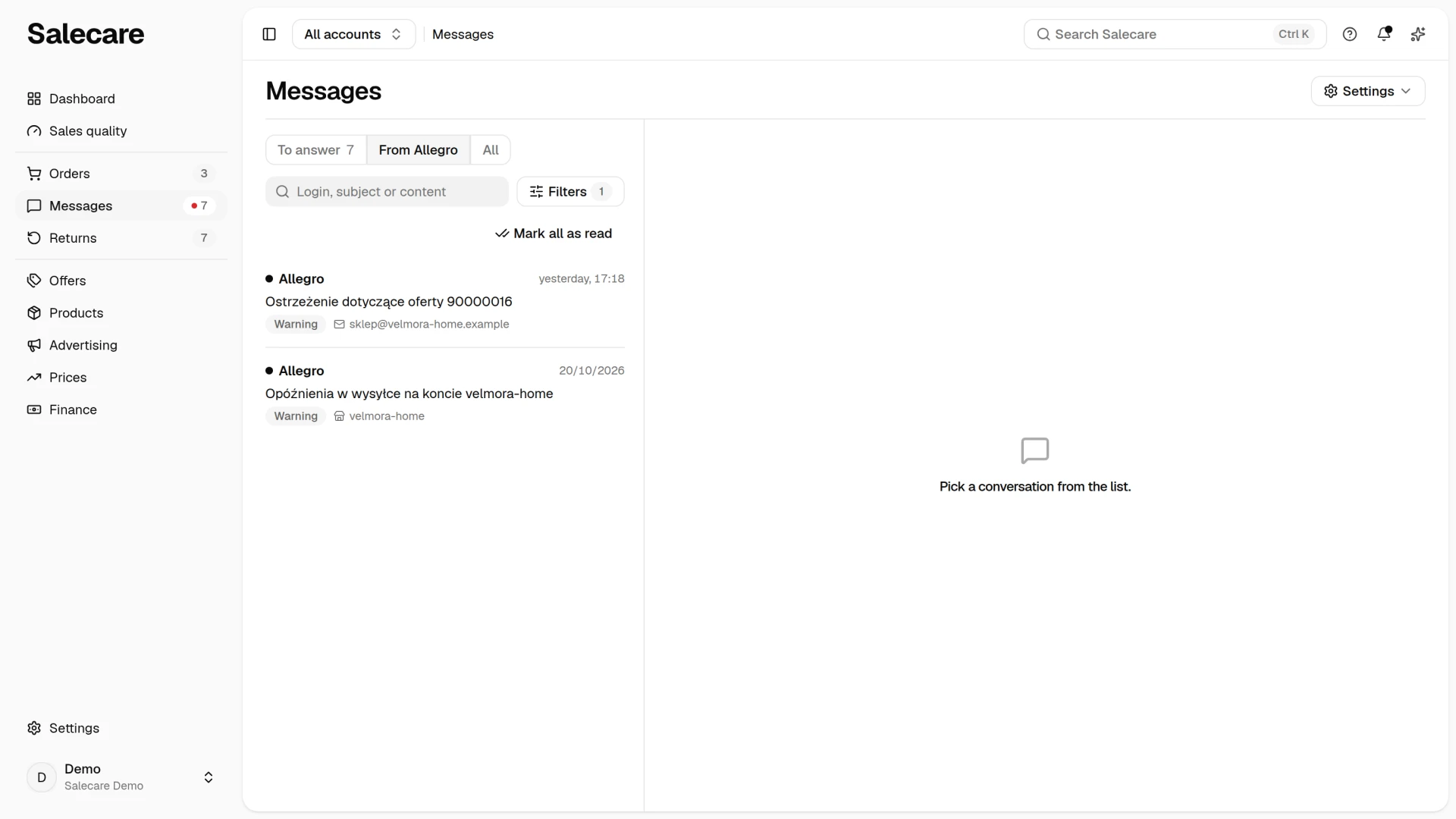Viewport: 1456px width, 819px height.
Task: Open the Opóźnienia w wysyłce message
Action: click(x=444, y=394)
